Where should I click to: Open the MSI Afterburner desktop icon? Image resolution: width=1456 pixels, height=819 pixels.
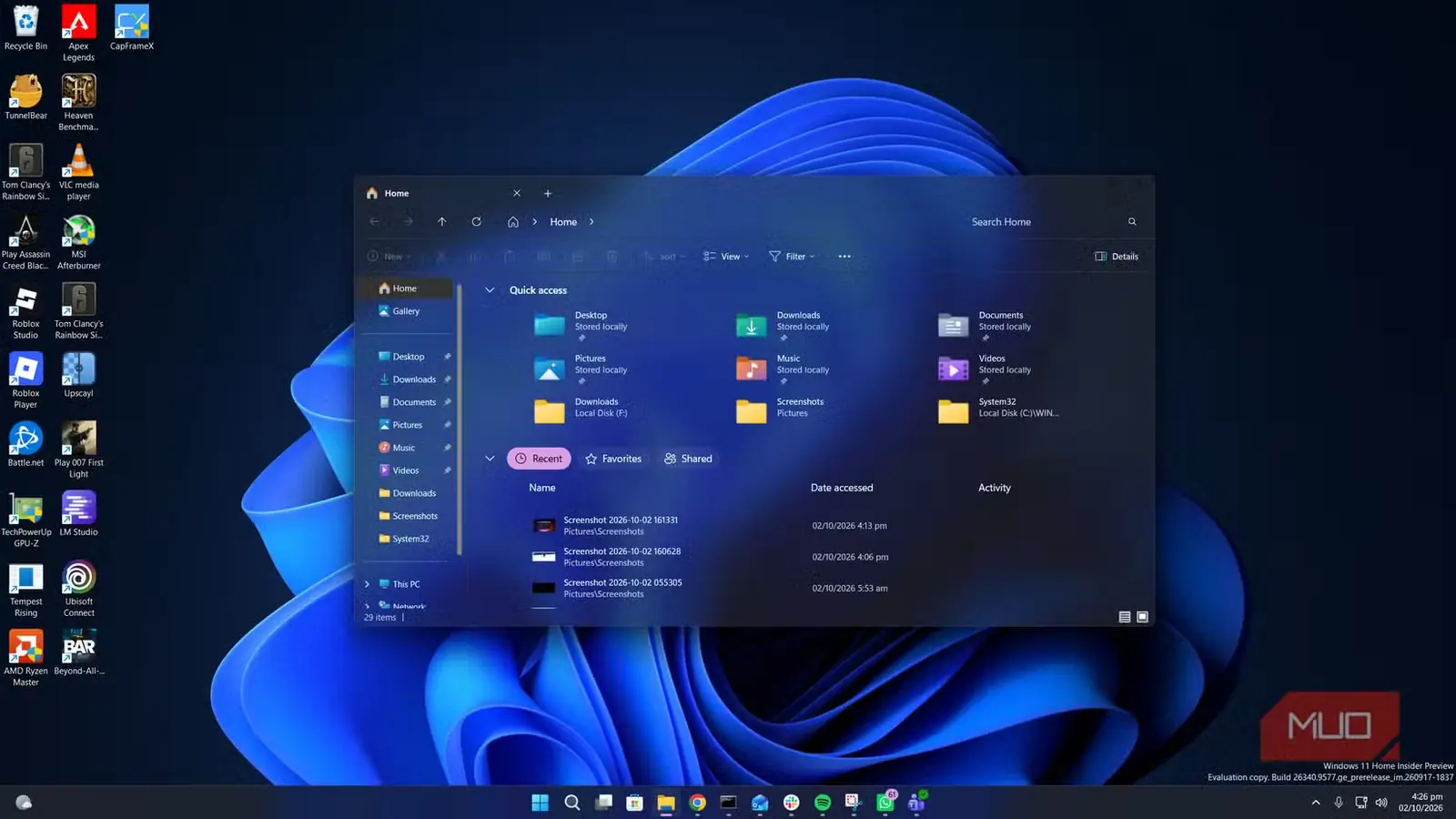pyautogui.click(x=79, y=242)
